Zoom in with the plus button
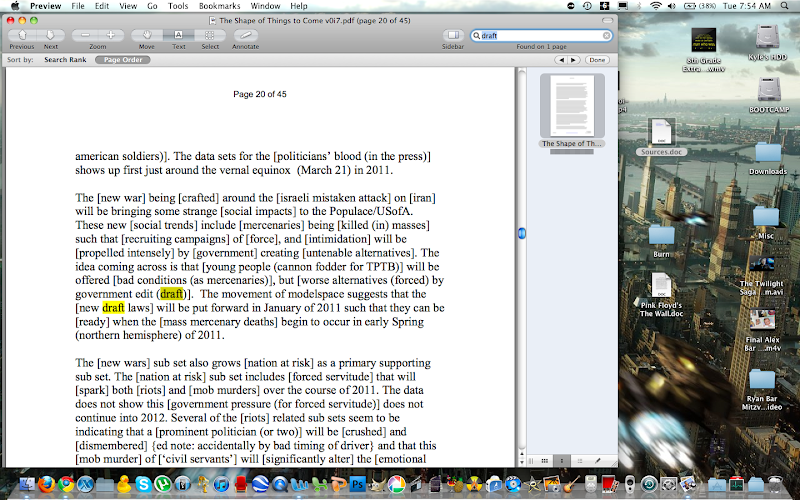 (x=111, y=35)
